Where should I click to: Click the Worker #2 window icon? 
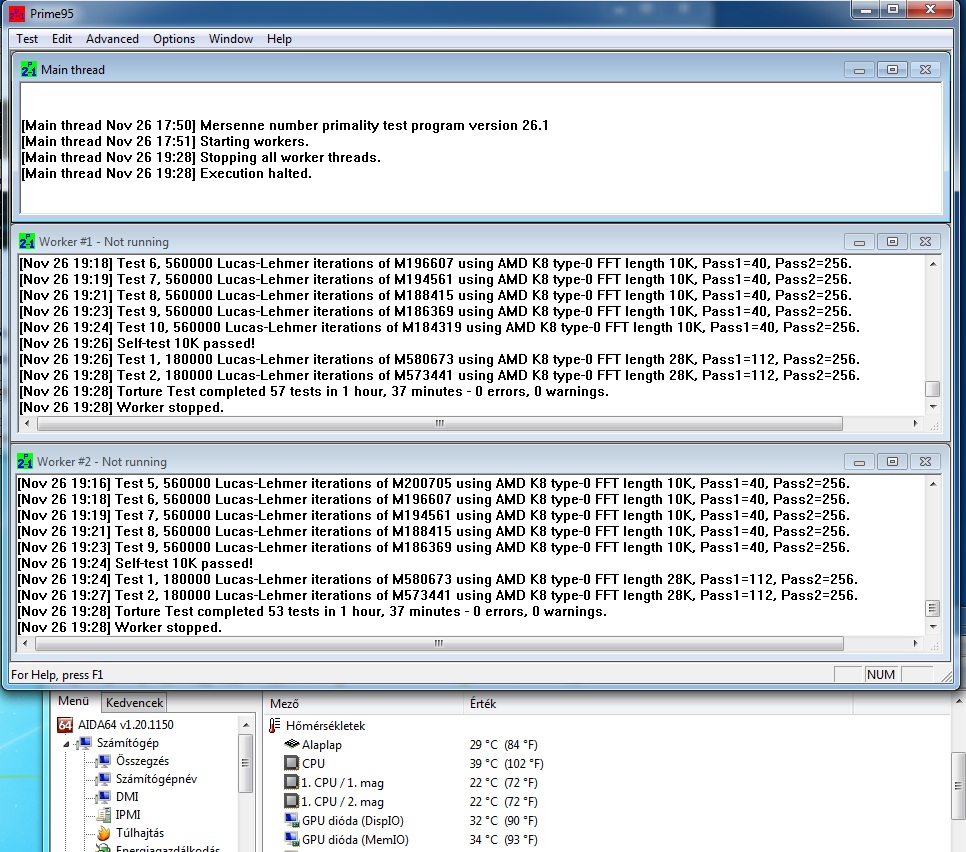pyautogui.click(x=25, y=461)
